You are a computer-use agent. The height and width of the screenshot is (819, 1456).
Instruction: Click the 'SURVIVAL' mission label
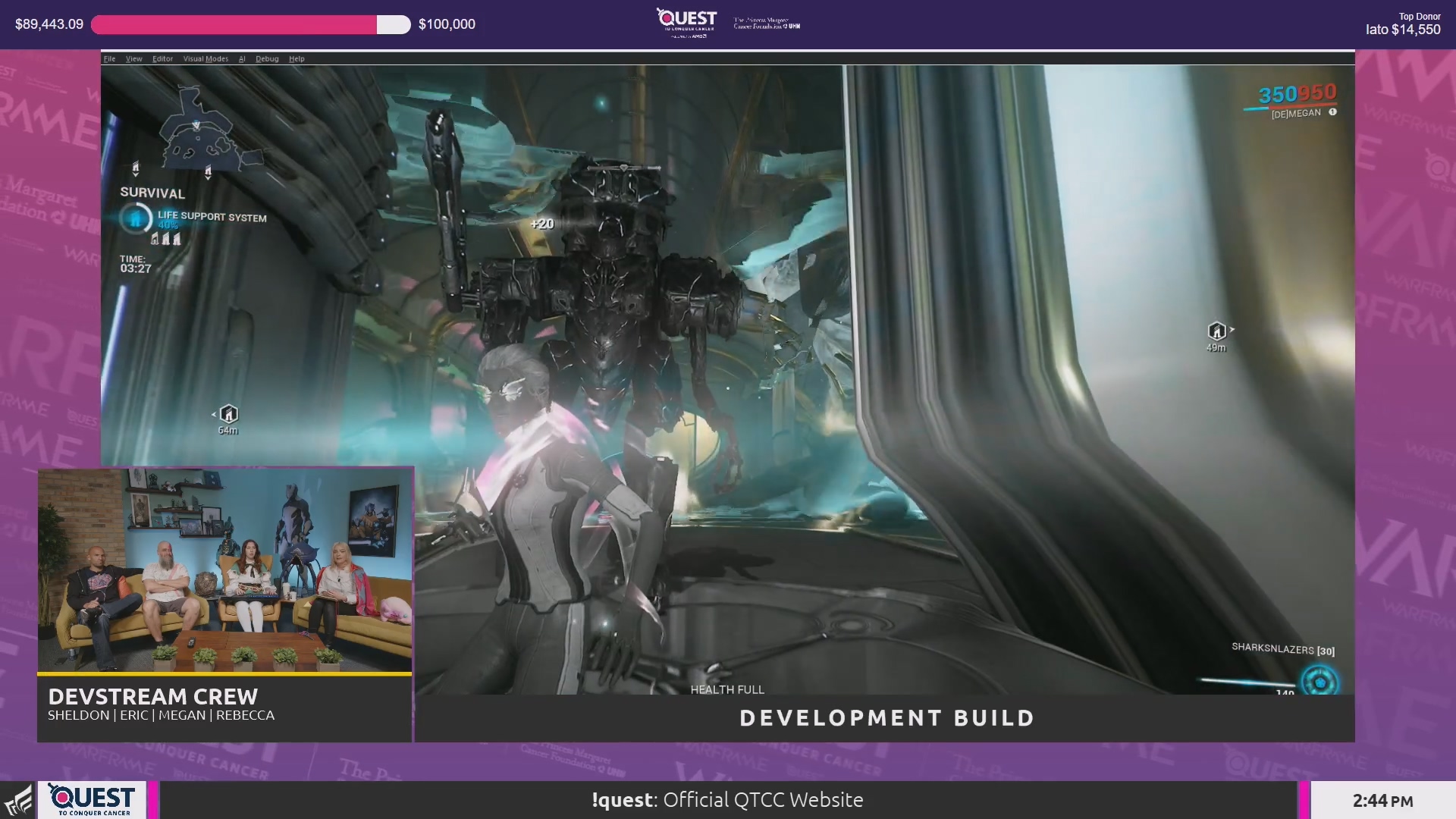click(152, 193)
